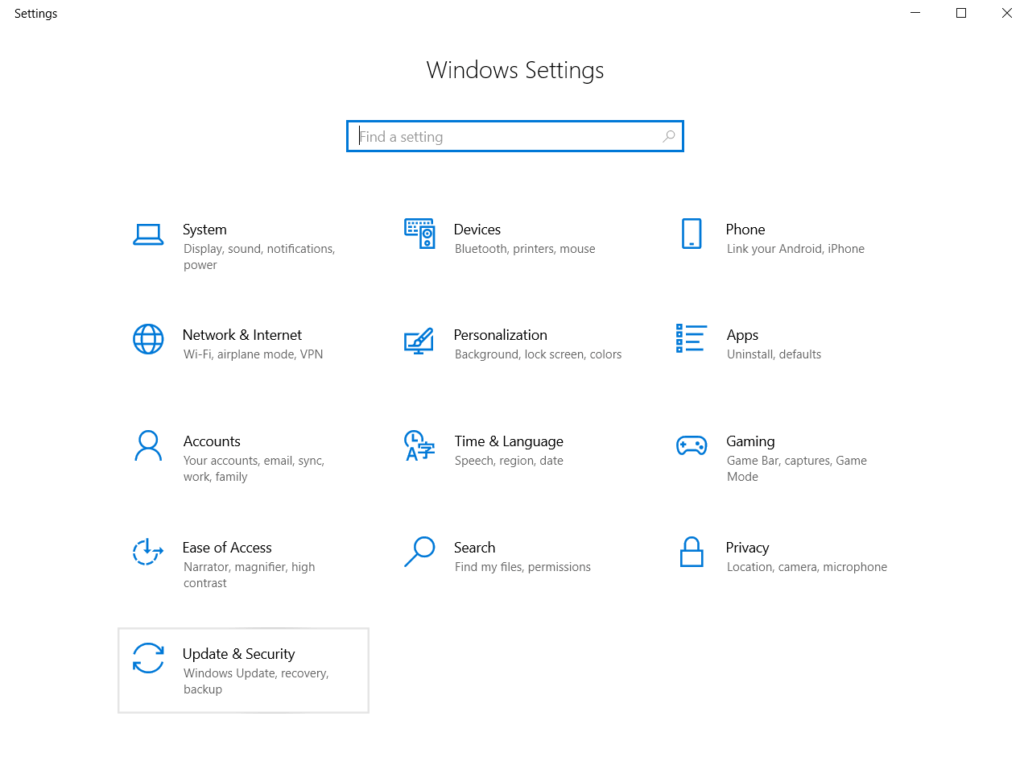
Task: Click the magnifier icon in the search box
Action: click(x=669, y=136)
